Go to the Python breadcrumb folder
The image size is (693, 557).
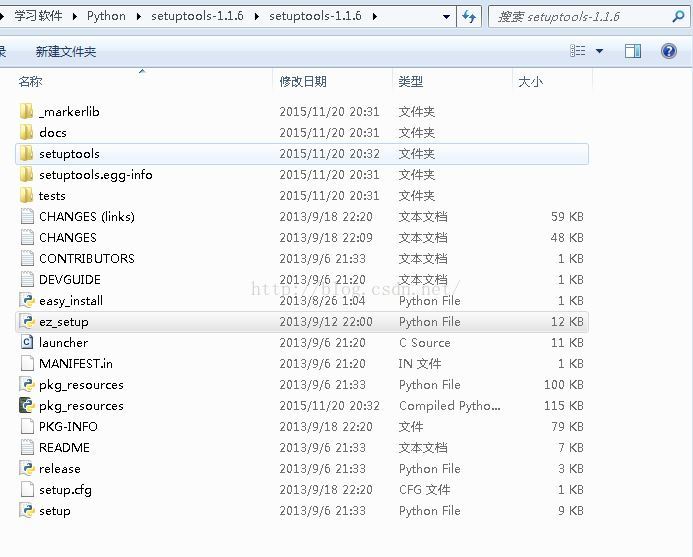[106, 16]
